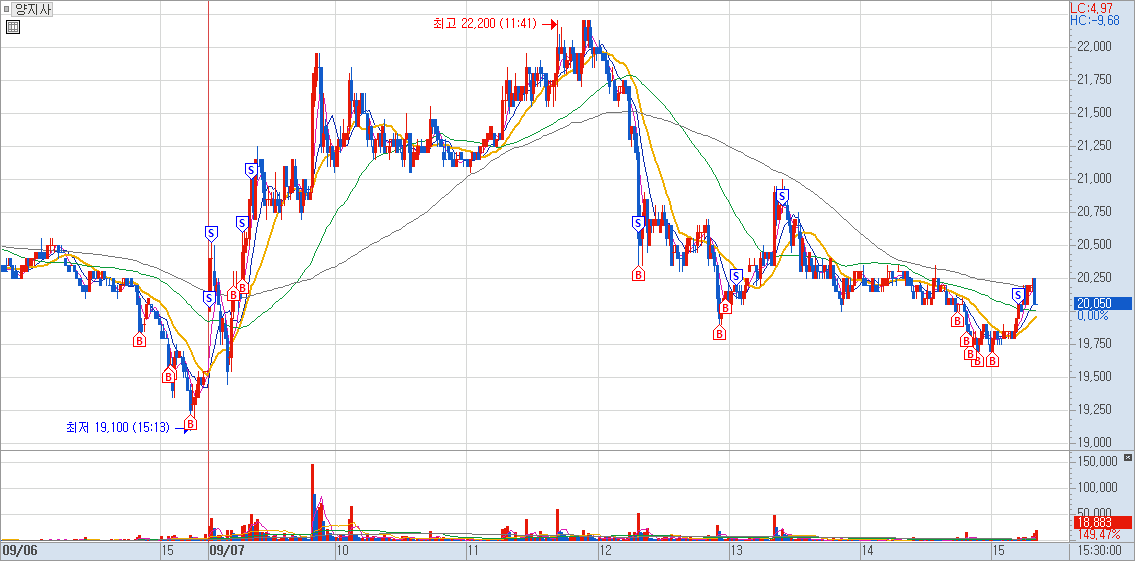Image resolution: width=1135 pixels, height=561 pixels.
Task: Click the 양지사 stock name label
Action: [34, 9]
